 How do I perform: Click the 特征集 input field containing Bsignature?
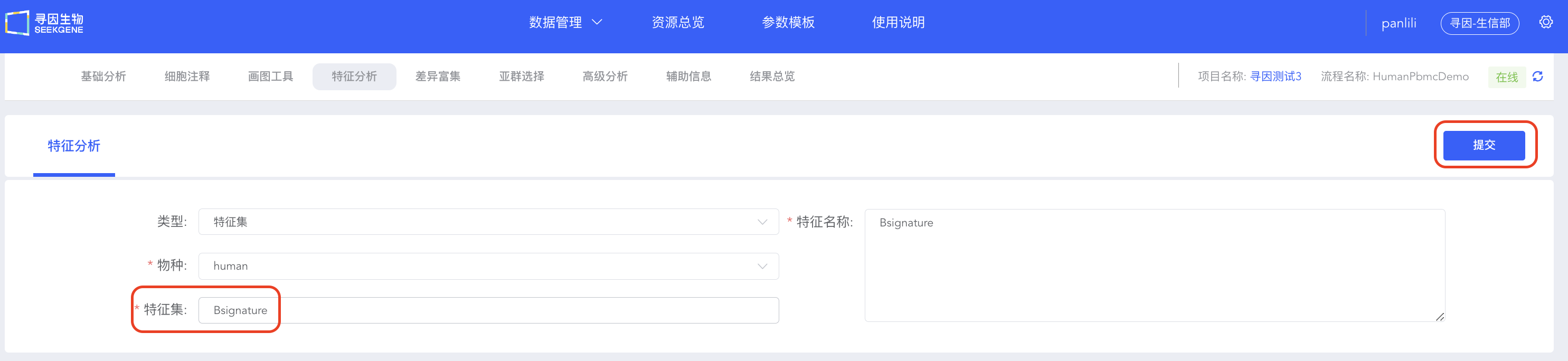[x=488, y=310]
